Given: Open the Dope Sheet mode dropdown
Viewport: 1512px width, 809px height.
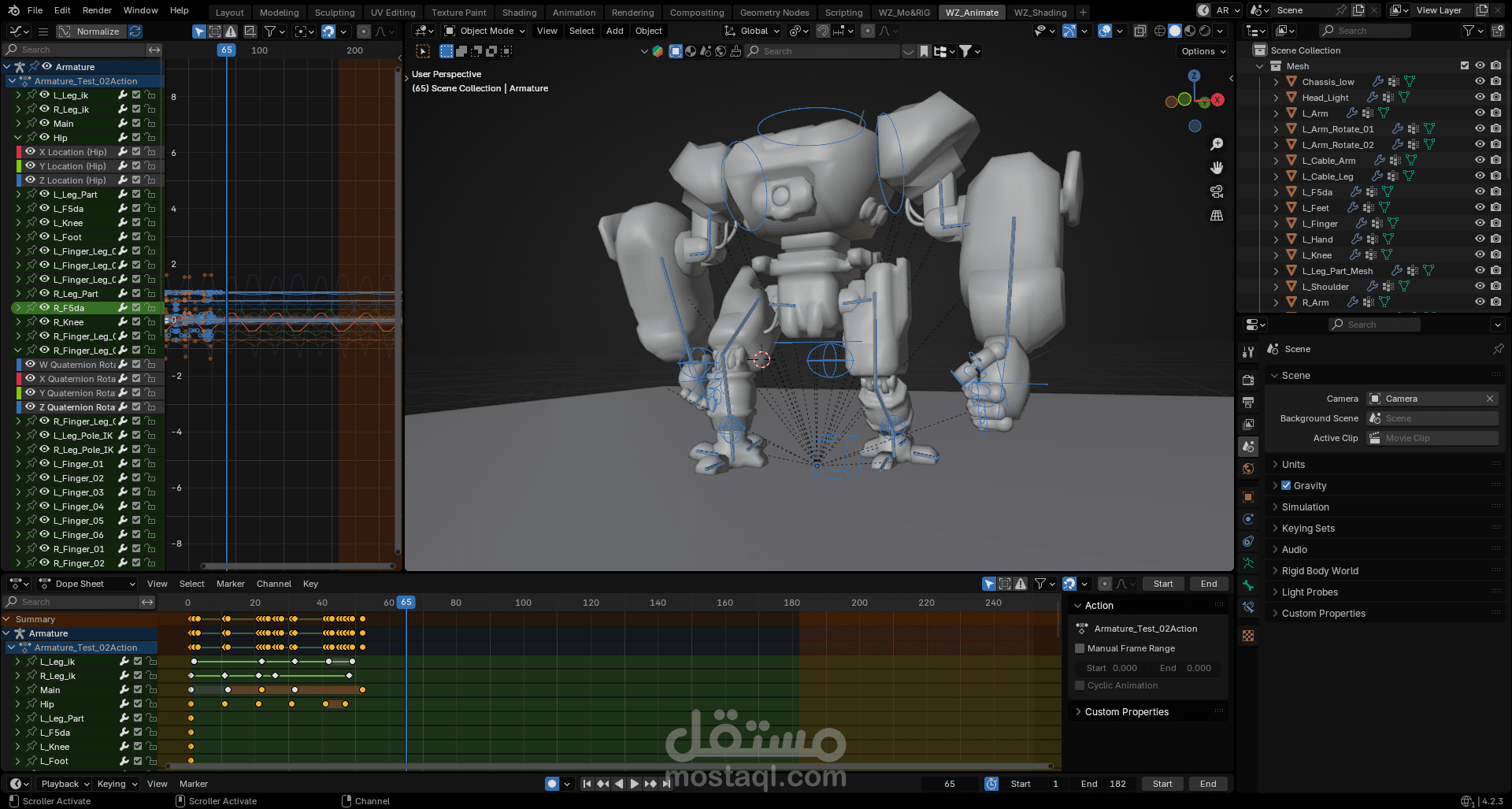Looking at the screenshot, I should click(87, 584).
